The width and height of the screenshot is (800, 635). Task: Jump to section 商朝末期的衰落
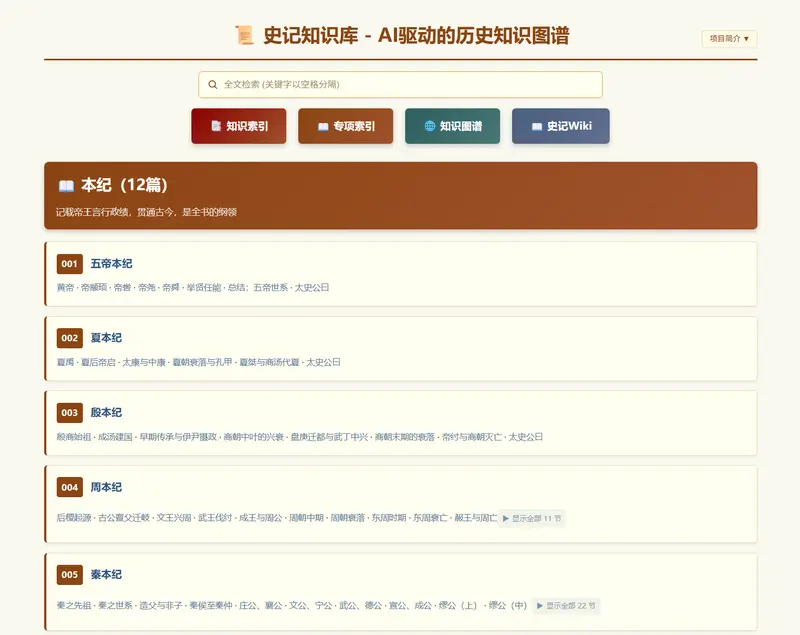(405, 437)
